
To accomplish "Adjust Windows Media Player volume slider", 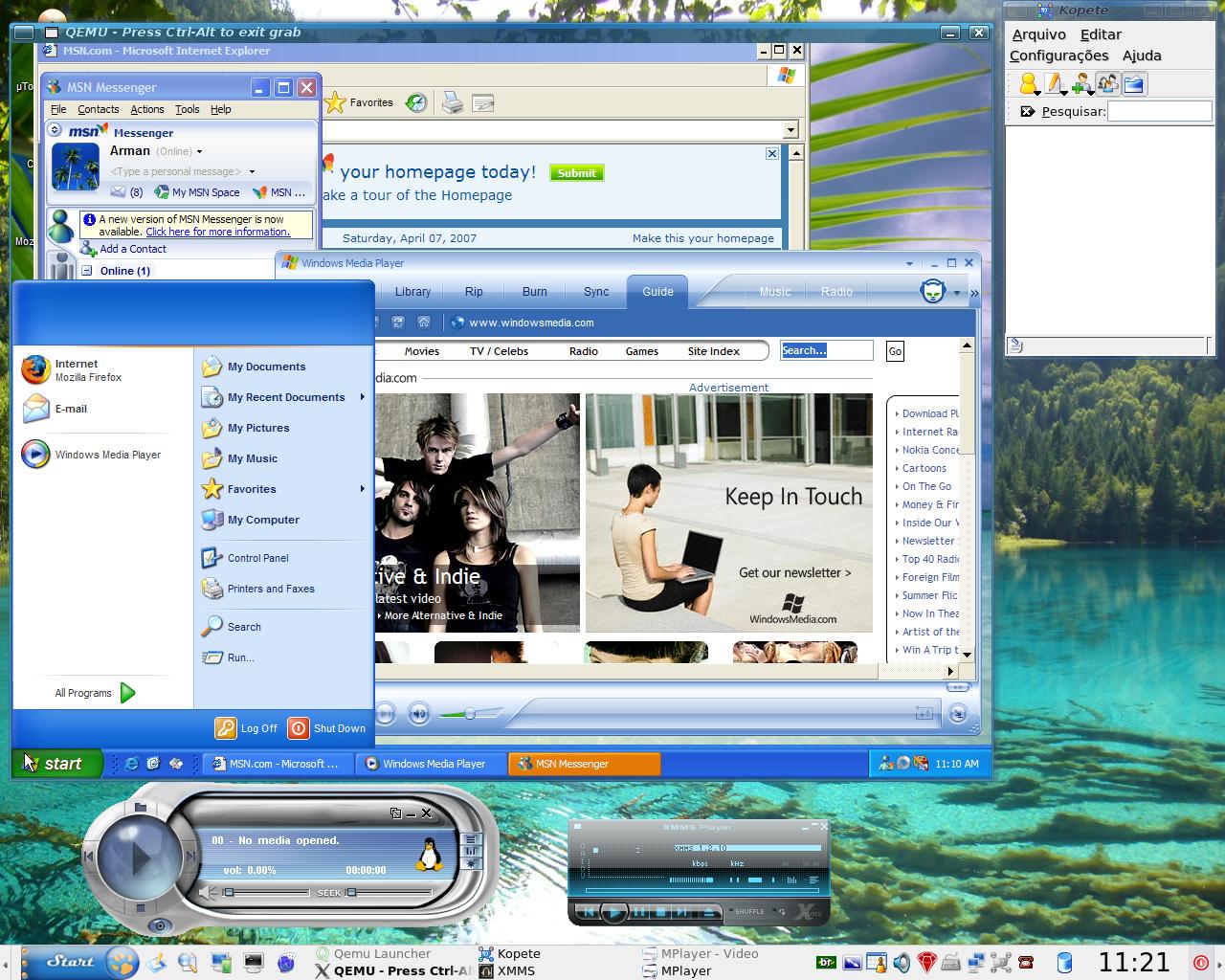I will click(x=470, y=714).
